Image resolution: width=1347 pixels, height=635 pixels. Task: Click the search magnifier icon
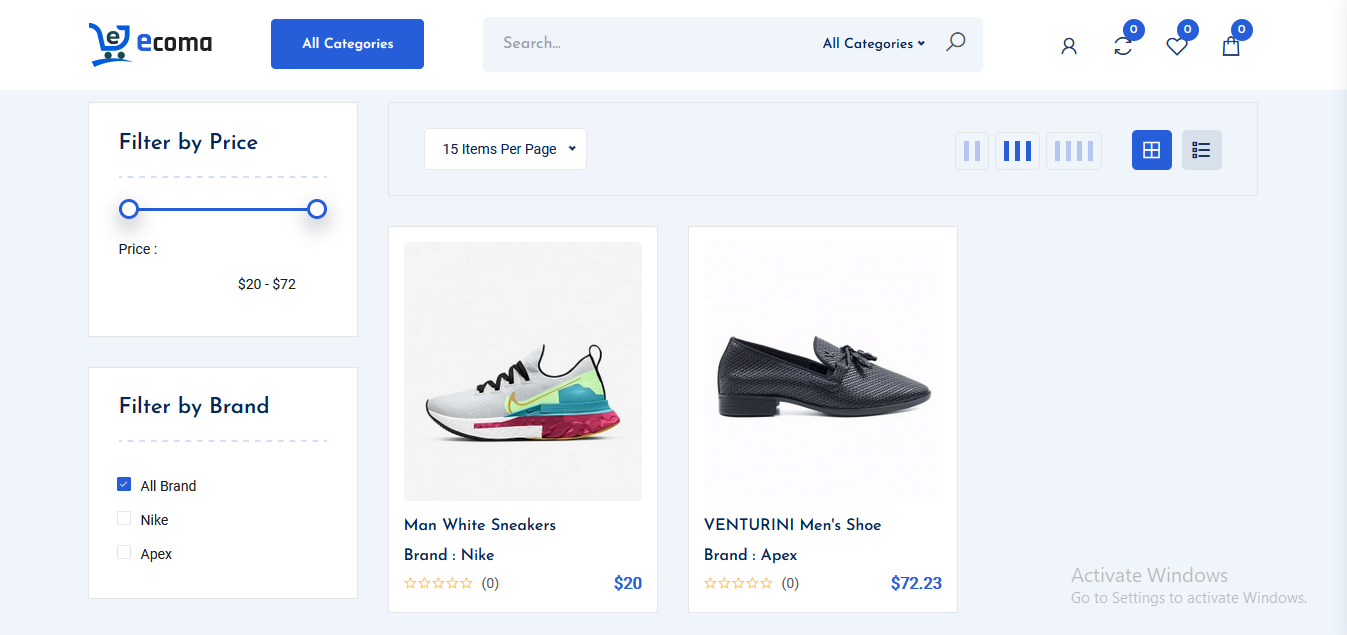point(956,42)
